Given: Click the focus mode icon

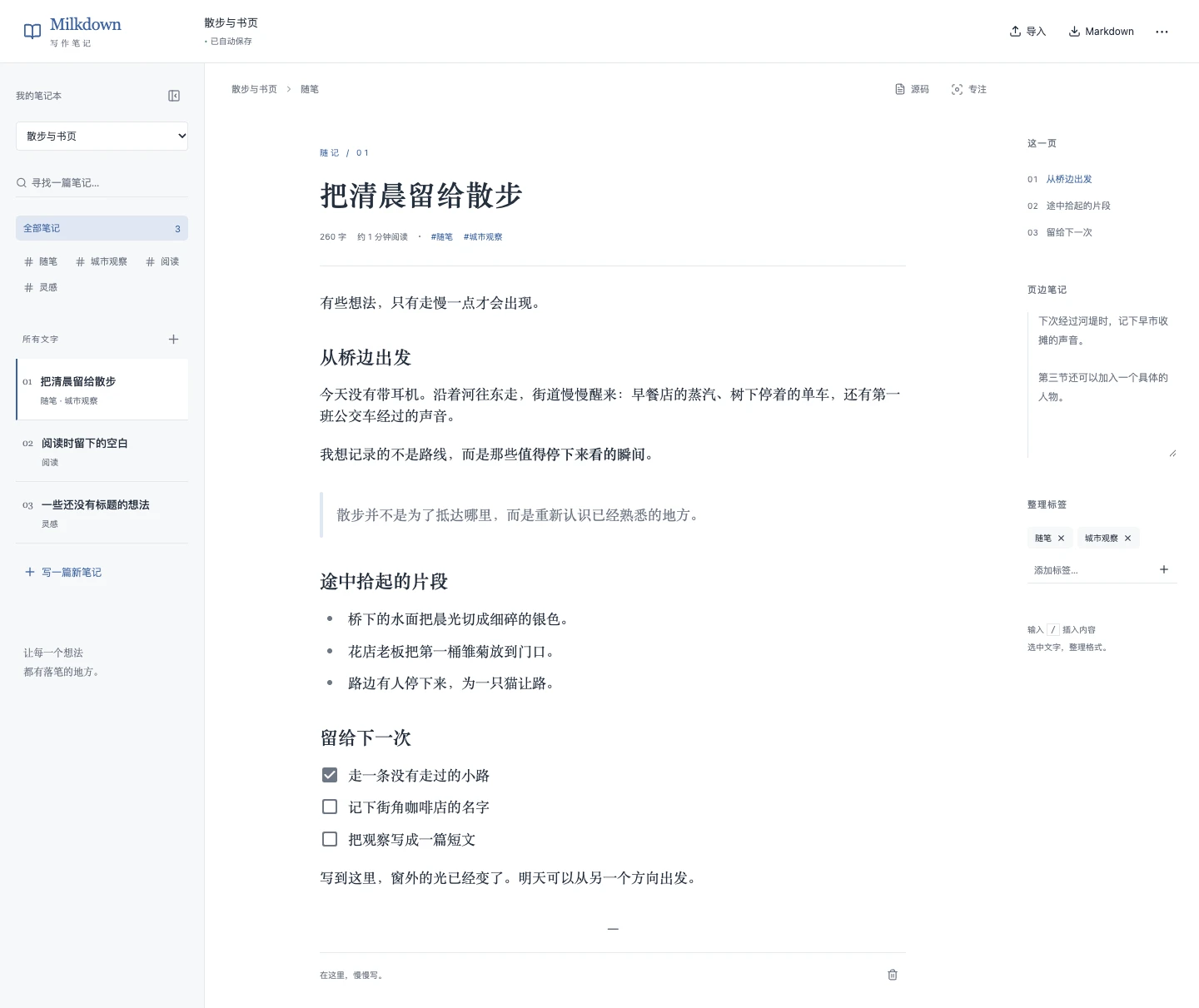Looking at the screenshot, I should pos(958,89).
